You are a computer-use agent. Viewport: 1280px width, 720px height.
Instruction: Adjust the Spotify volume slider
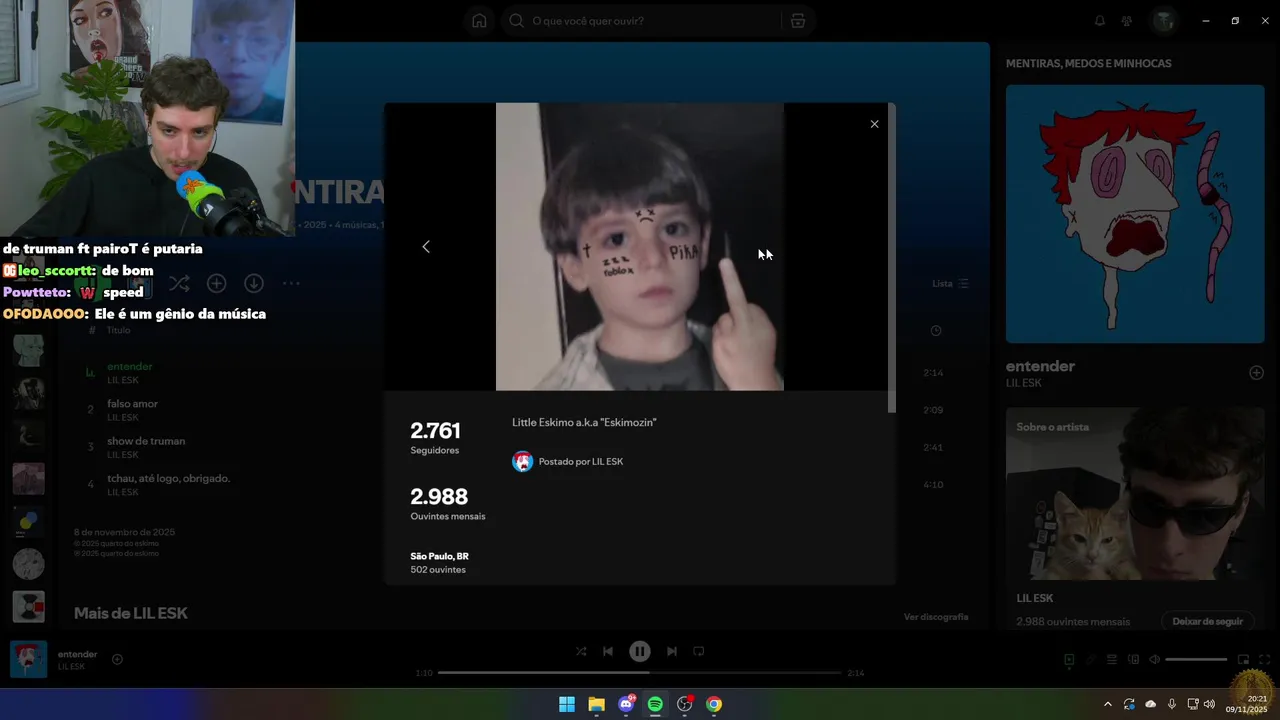(1196, 660)
